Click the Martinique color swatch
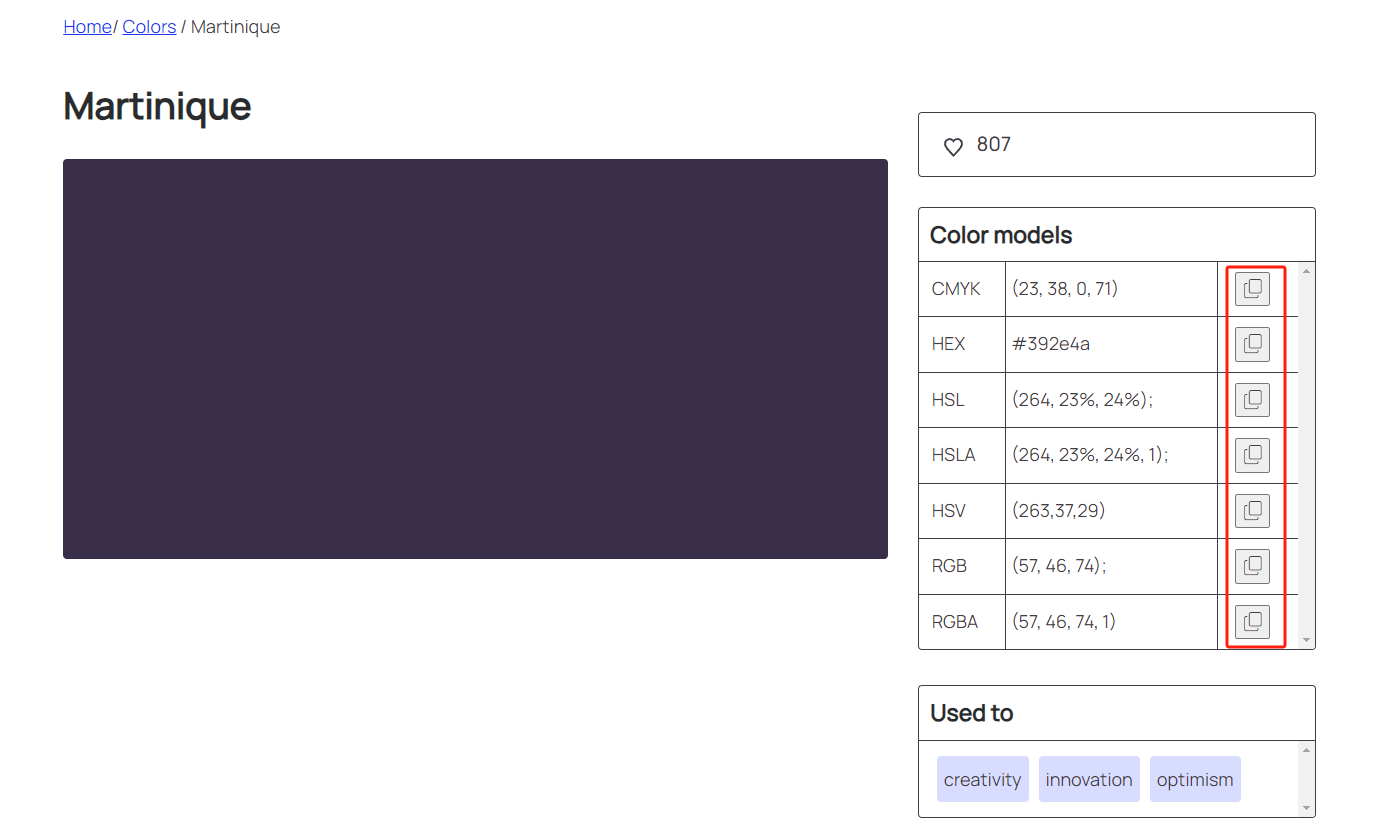Screen dimensions: 1397x827 click(x=475, y=359)
